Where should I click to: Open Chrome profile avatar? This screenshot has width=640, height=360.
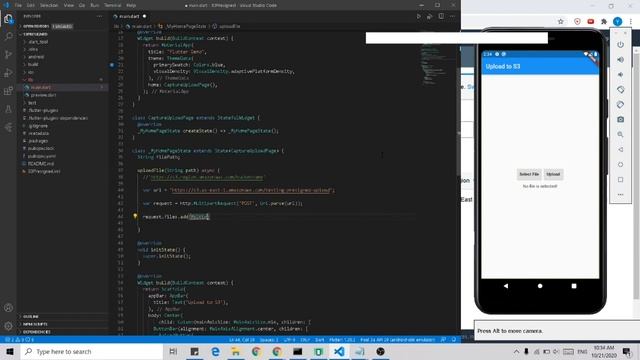618,21
